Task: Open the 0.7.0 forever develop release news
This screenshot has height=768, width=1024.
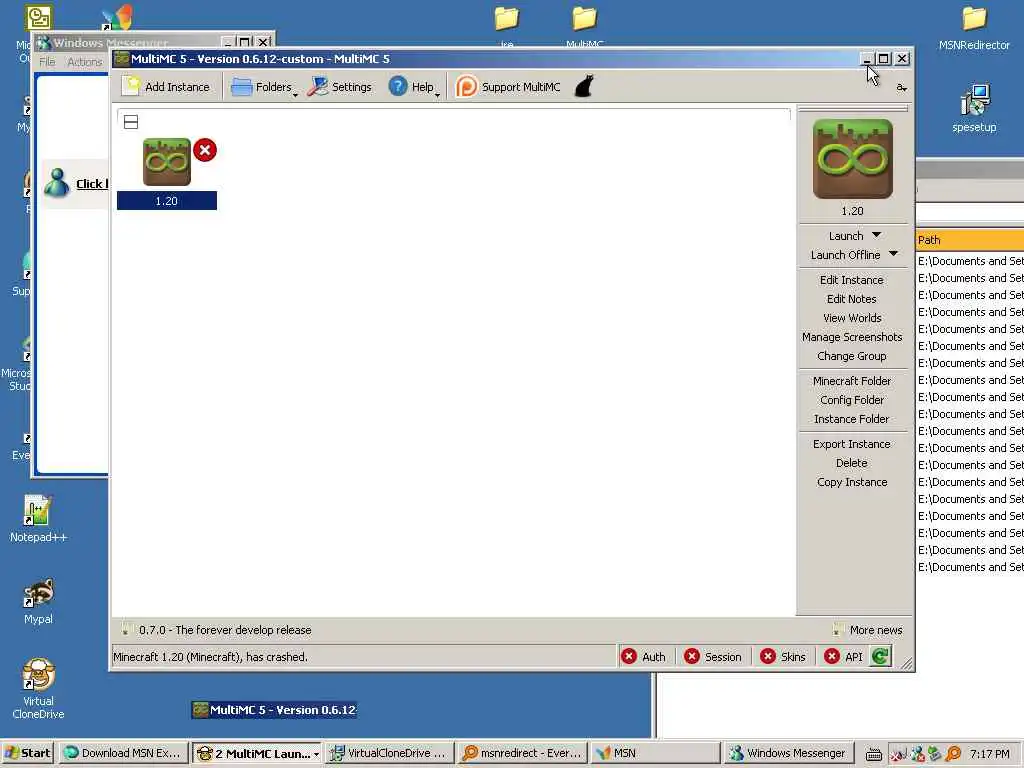Action: click(x=216, y=630)
